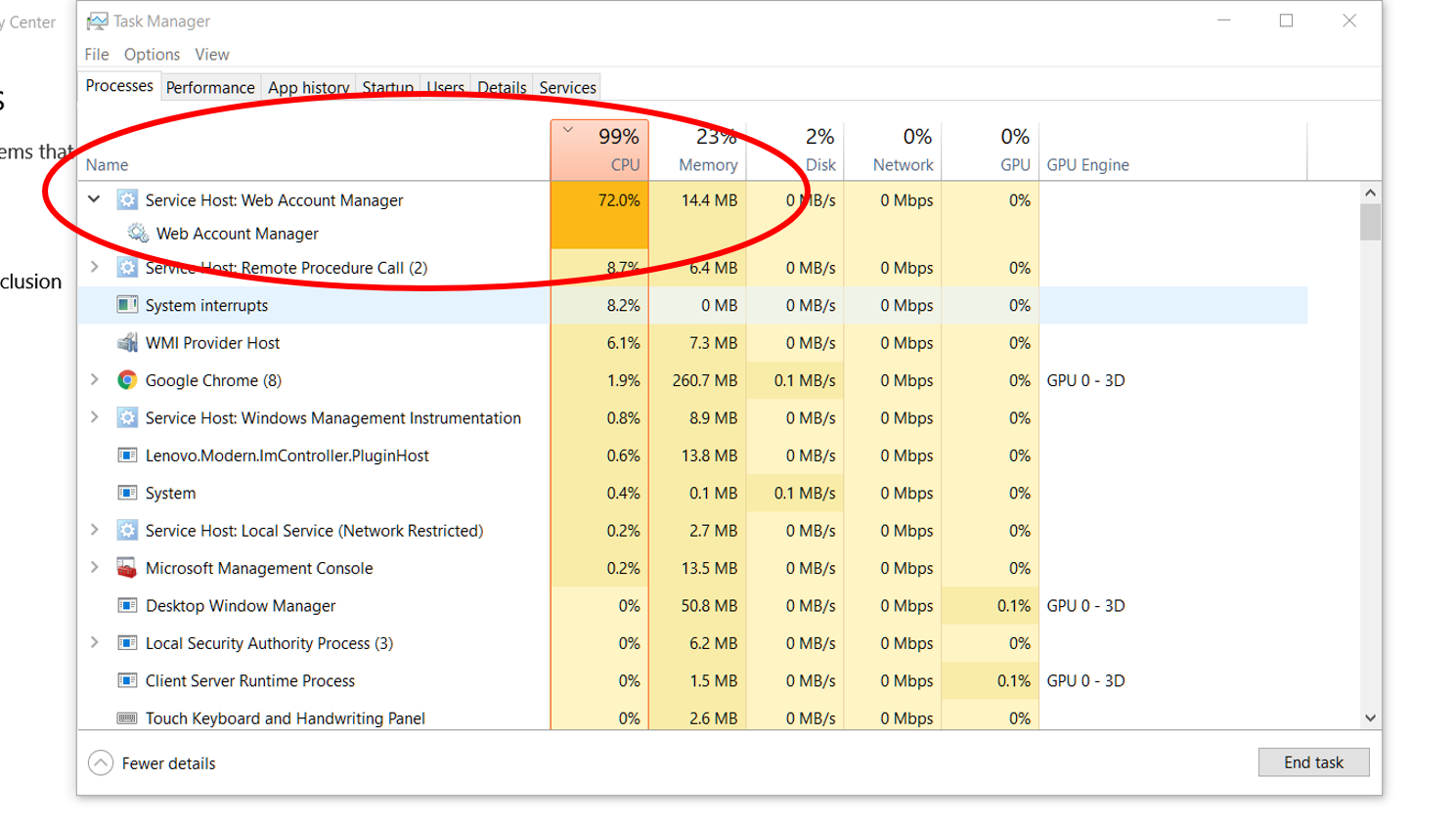
Task: Click the 72.0% CPU cell
Action: (x=599, y=199)
